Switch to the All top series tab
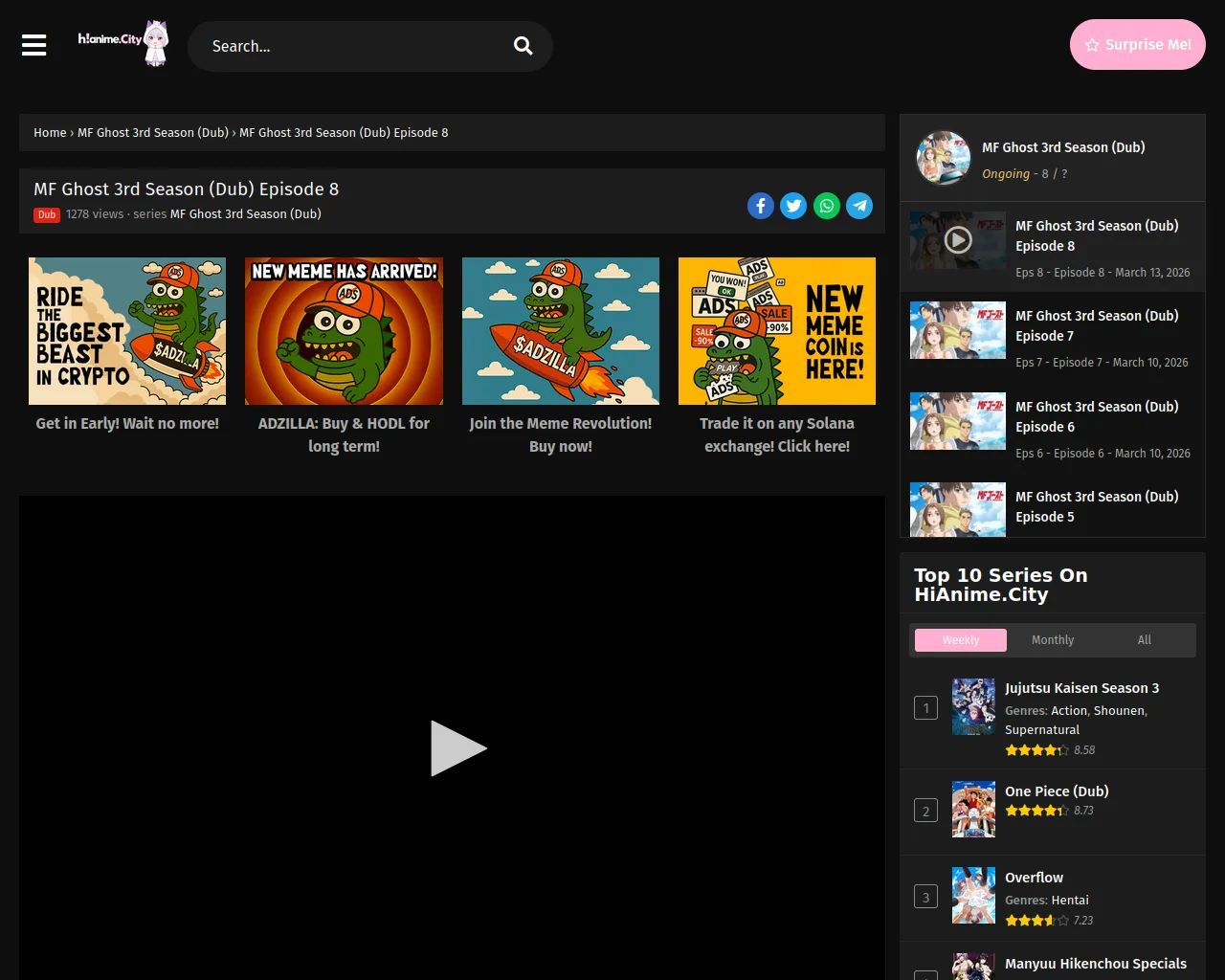 tap(1145, 640)
